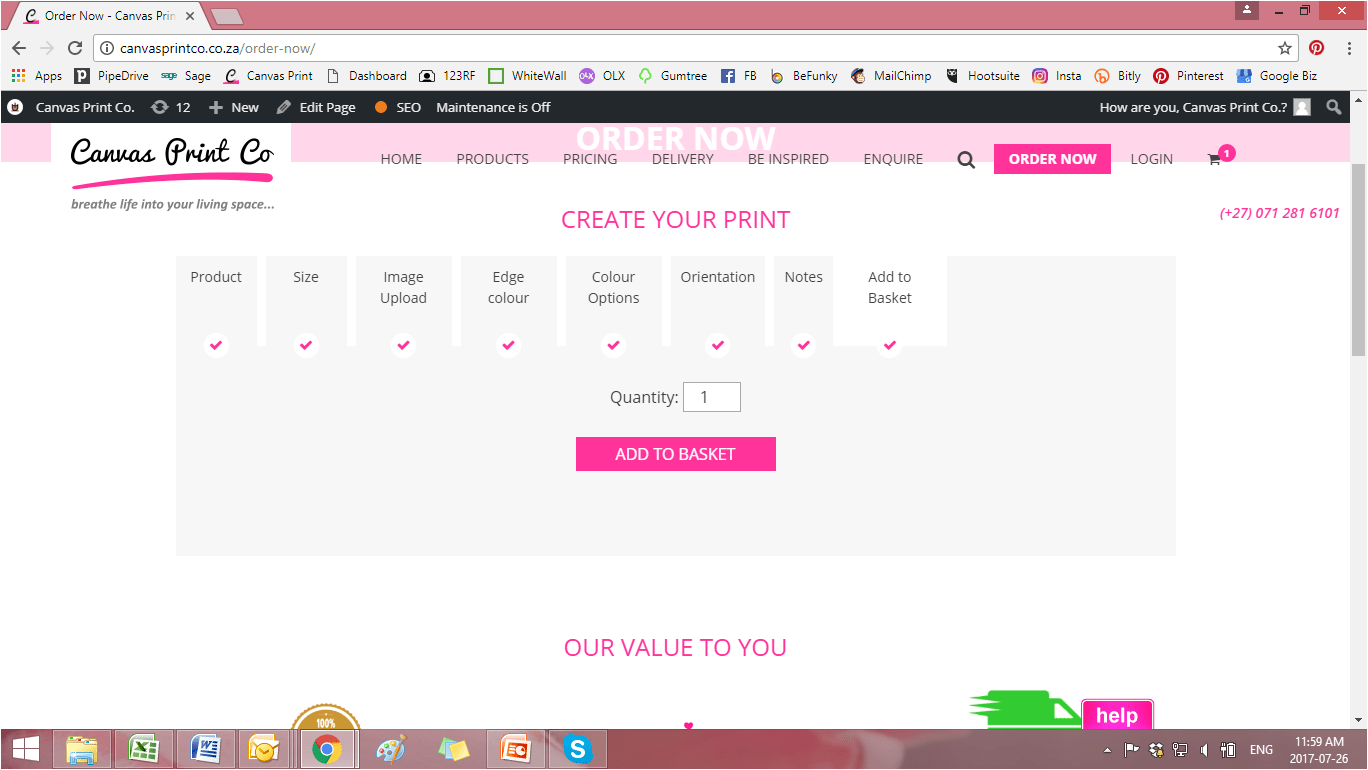Open the BeFunky bookmark

pos(804,76)
